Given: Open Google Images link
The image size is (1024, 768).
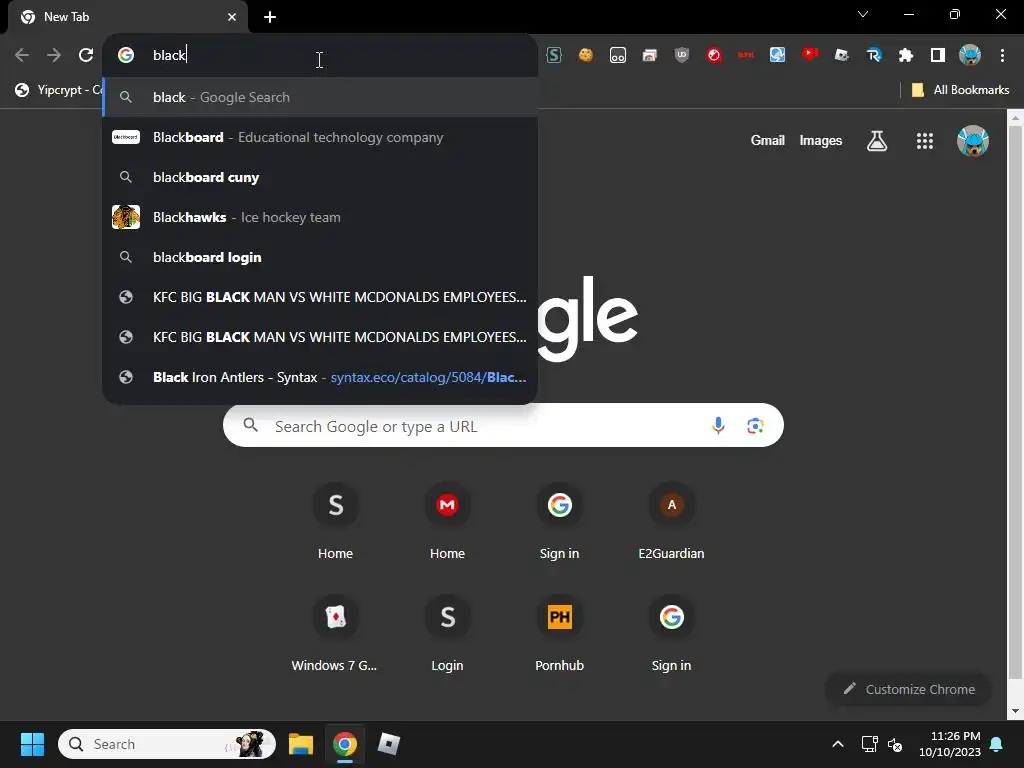Looking at the screenshot, I should [820, 140].
